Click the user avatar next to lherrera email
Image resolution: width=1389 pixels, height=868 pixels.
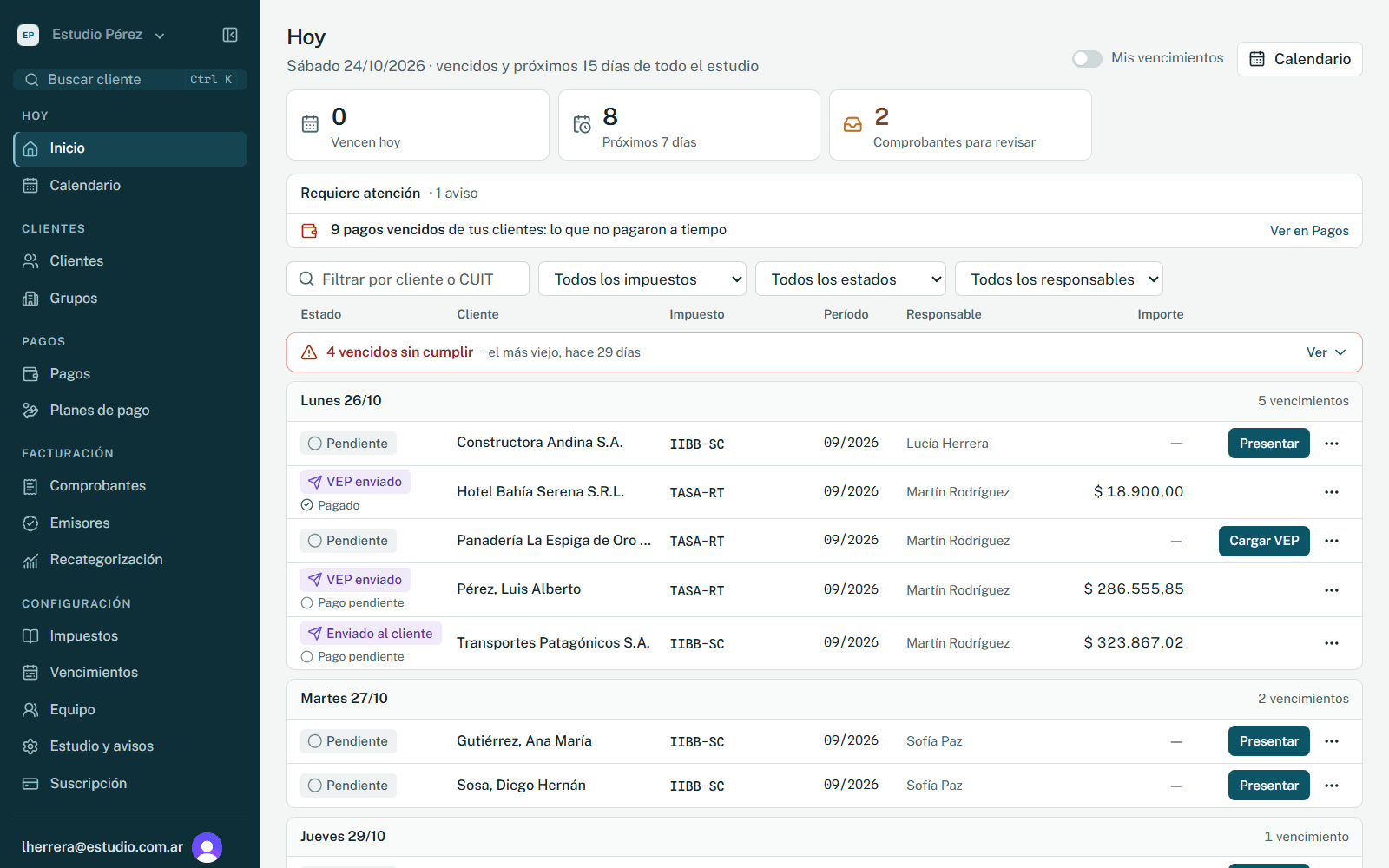point(207,847)
